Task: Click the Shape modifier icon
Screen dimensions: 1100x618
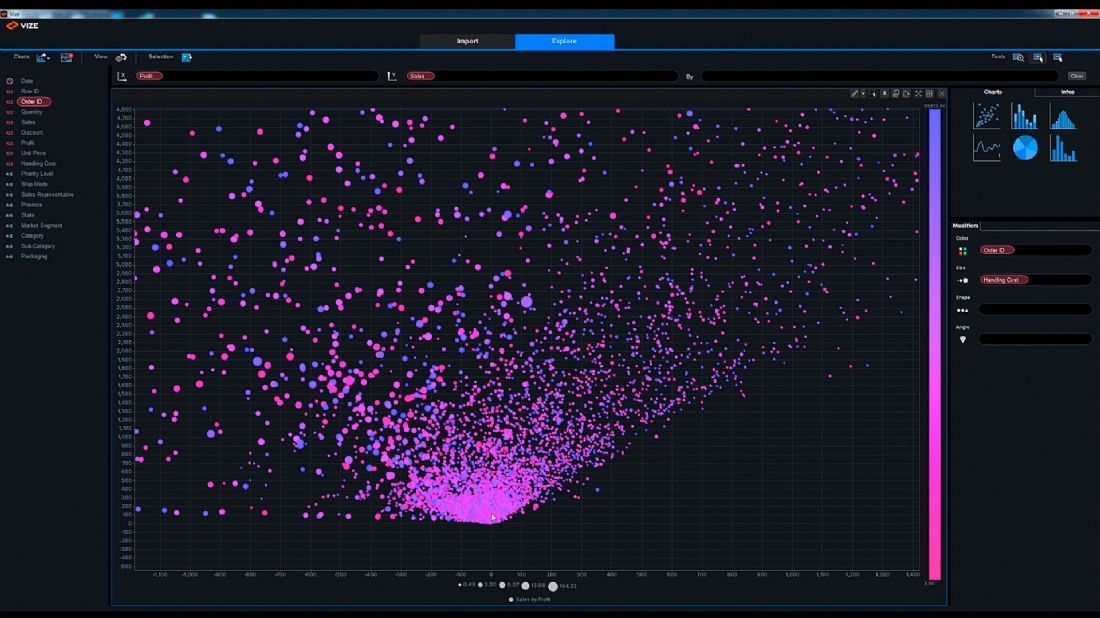Action: 962,310
